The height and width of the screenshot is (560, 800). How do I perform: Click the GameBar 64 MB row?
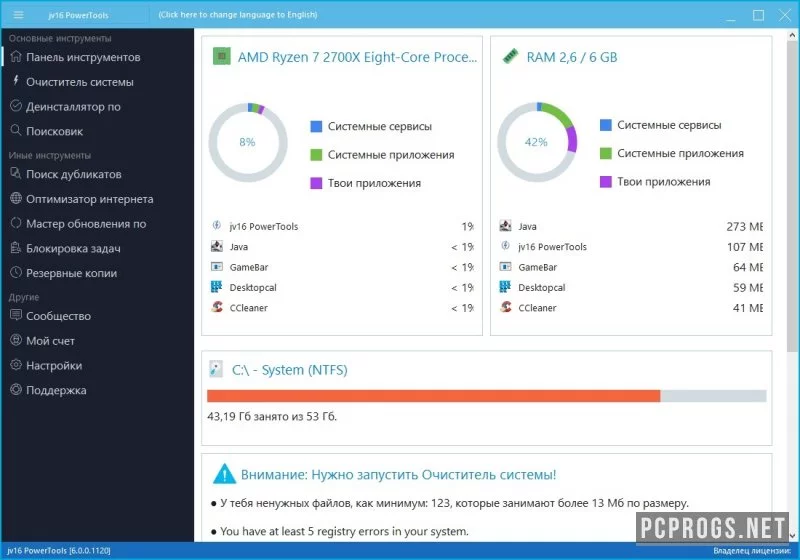(631, 267)
